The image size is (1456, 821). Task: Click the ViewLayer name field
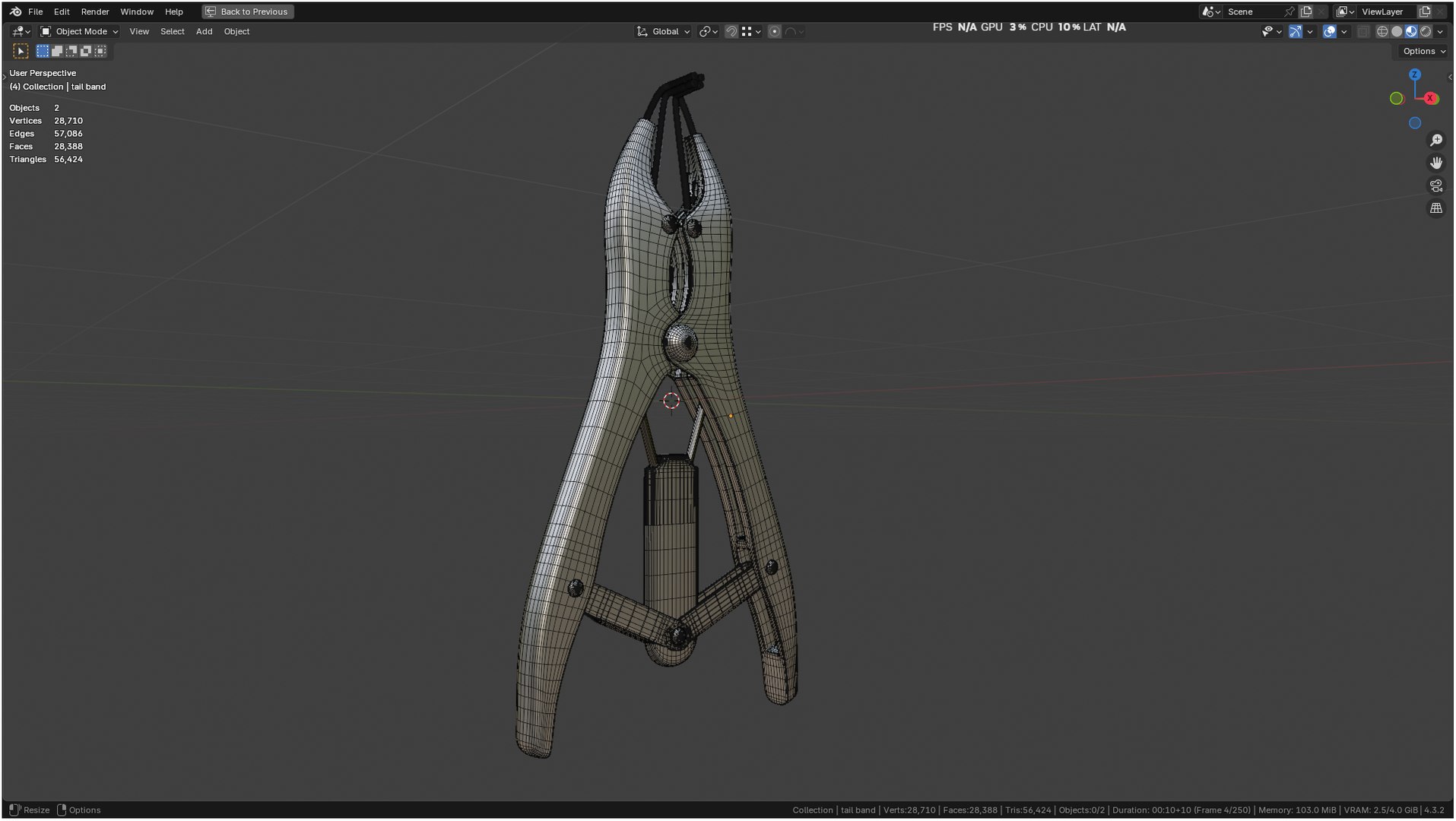(x=1385, y=11)
